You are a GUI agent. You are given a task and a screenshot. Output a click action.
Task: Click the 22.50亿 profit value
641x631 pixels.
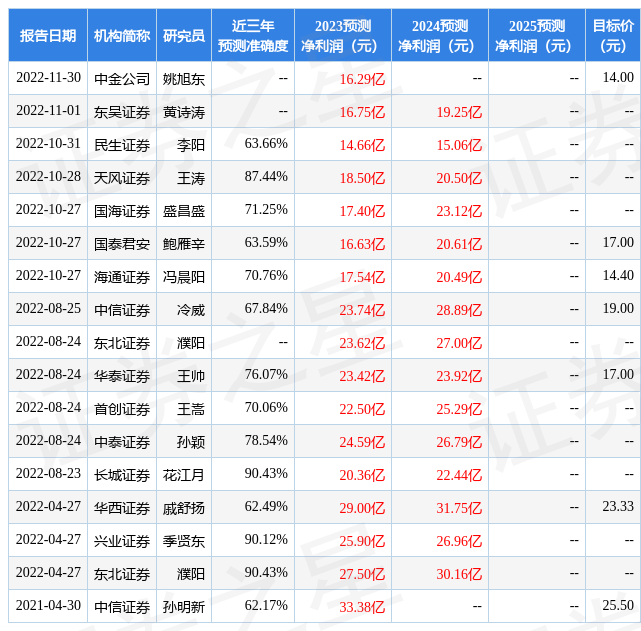tap(362, 409)
